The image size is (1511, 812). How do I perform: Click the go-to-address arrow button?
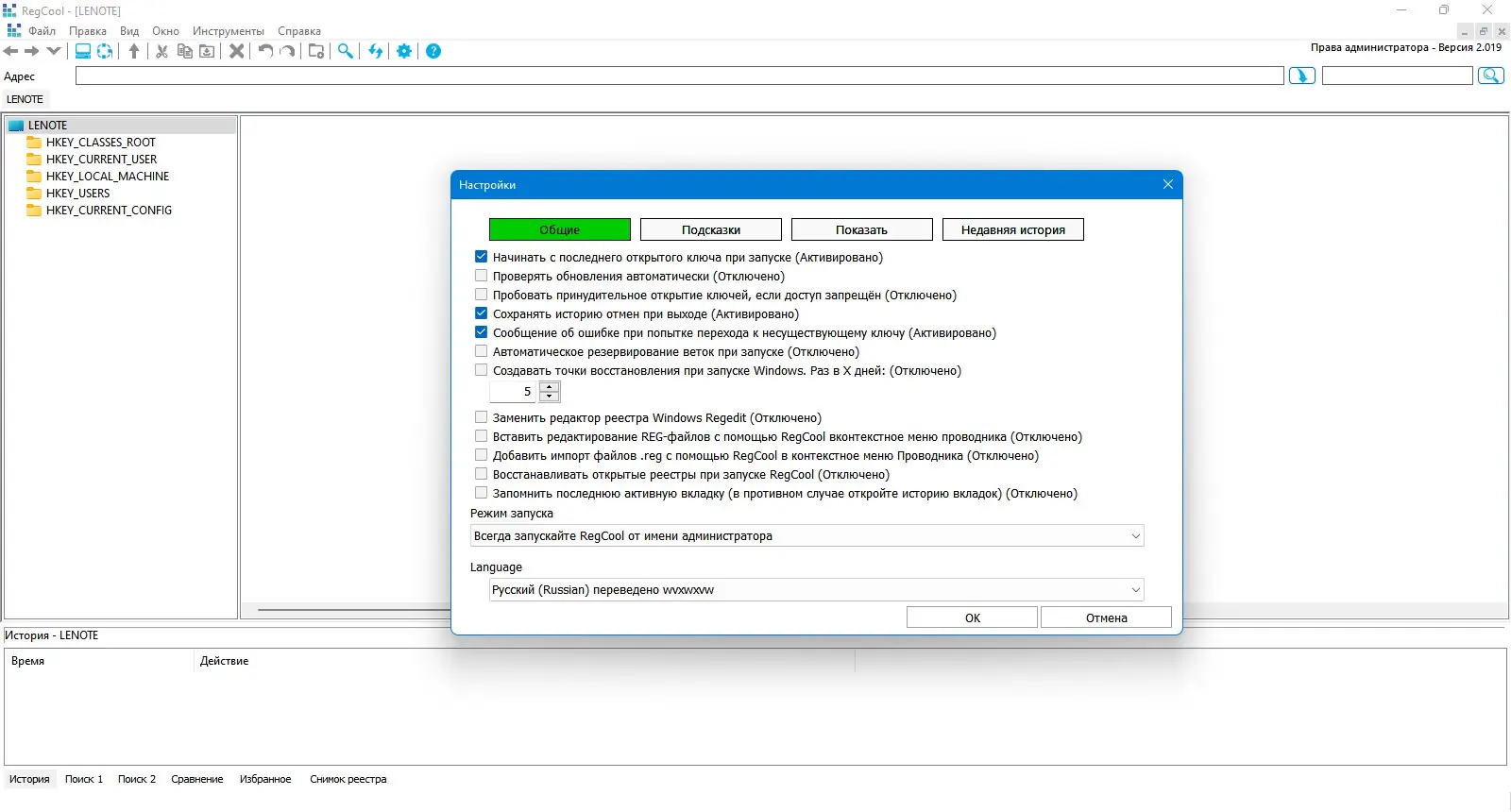[1302, 76]
